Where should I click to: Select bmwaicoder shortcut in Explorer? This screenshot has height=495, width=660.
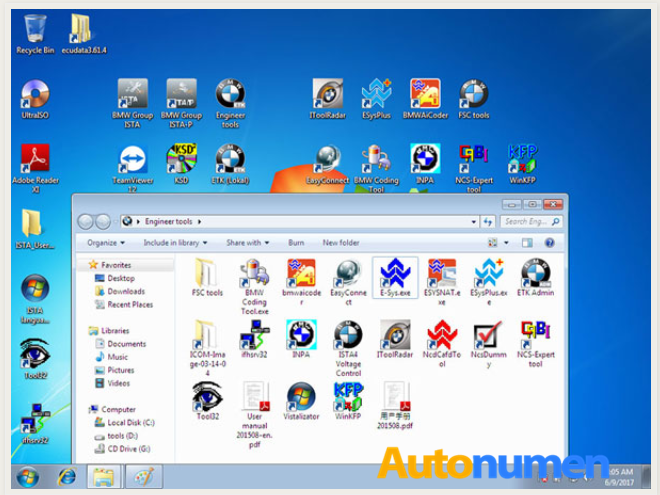coord(301,282)
